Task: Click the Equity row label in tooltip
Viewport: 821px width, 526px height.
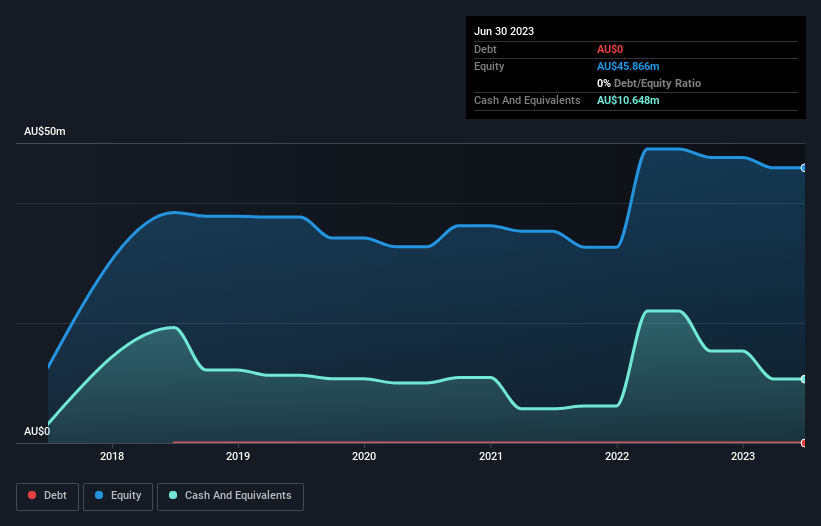Action: (x=489, y=66)
